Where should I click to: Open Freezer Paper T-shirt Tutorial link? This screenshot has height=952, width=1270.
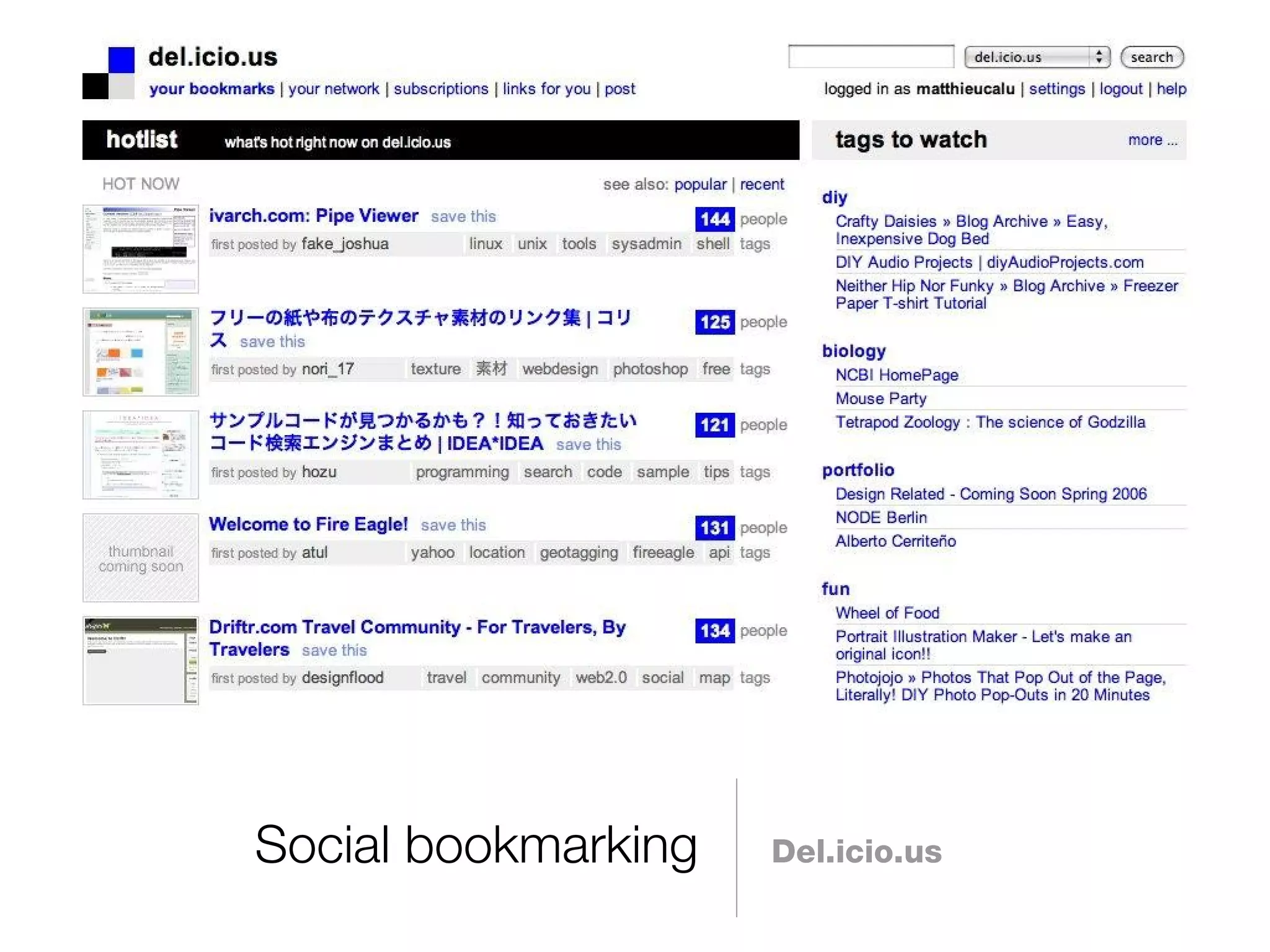point(1007,294)
